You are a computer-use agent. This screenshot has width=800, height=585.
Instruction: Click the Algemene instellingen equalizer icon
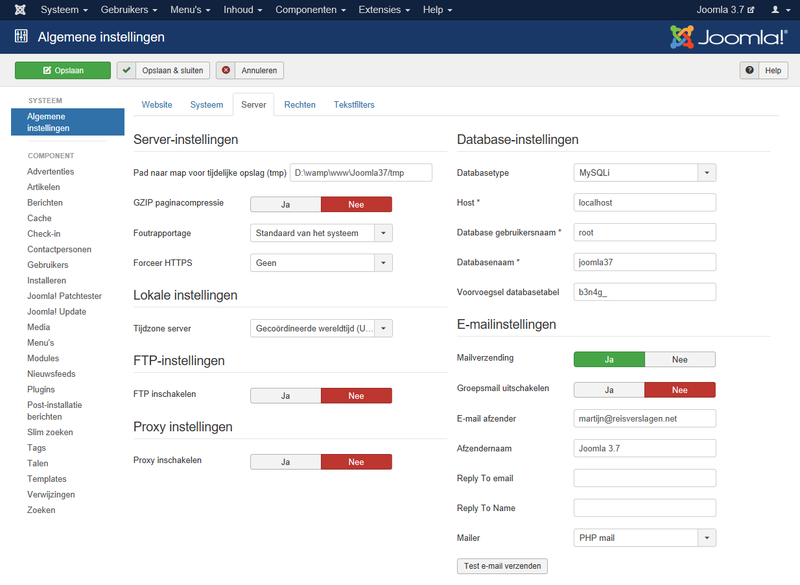click(21, 36)
